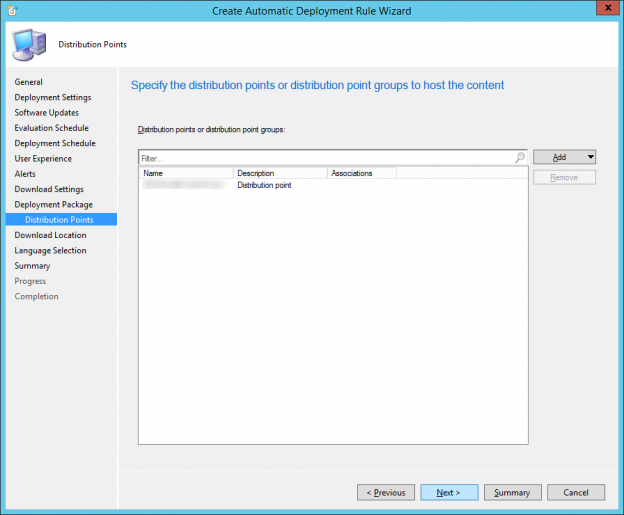This screenshot has width=624, height=515.
Task: Open the Add dropdown button
Action: [x=564, y=157]
